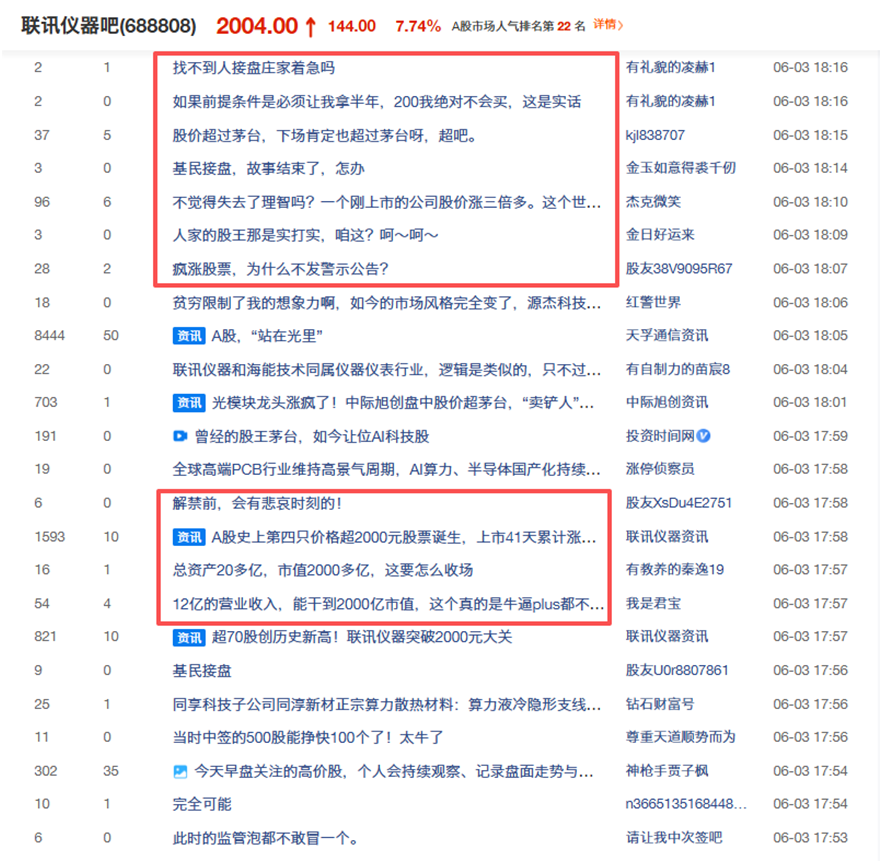Open post '当时中签的500股能挣快100个了'
The image size is (882, 863).
308,738
